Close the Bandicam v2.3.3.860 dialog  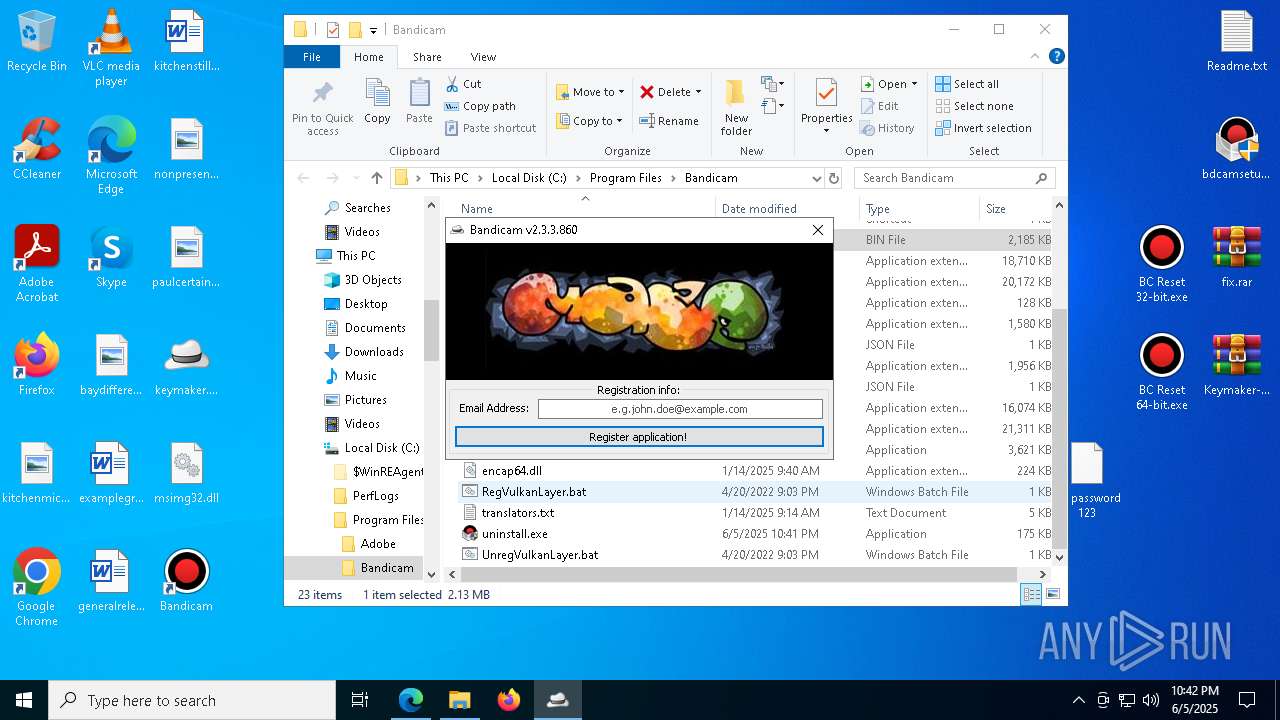tap(818, 230)
